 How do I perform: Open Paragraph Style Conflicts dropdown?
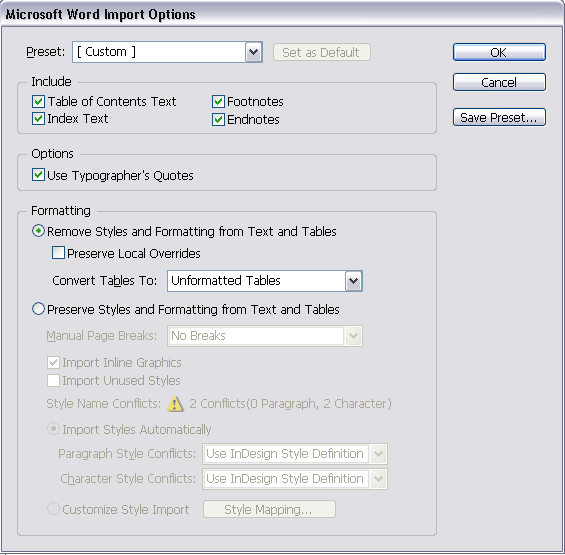tap(295, 454)
